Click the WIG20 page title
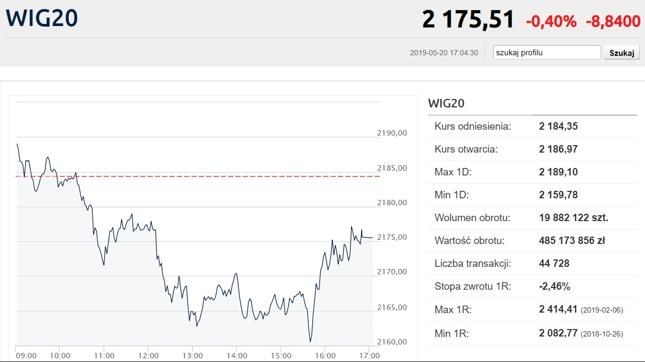645x362 pixels. pos(42,19)
